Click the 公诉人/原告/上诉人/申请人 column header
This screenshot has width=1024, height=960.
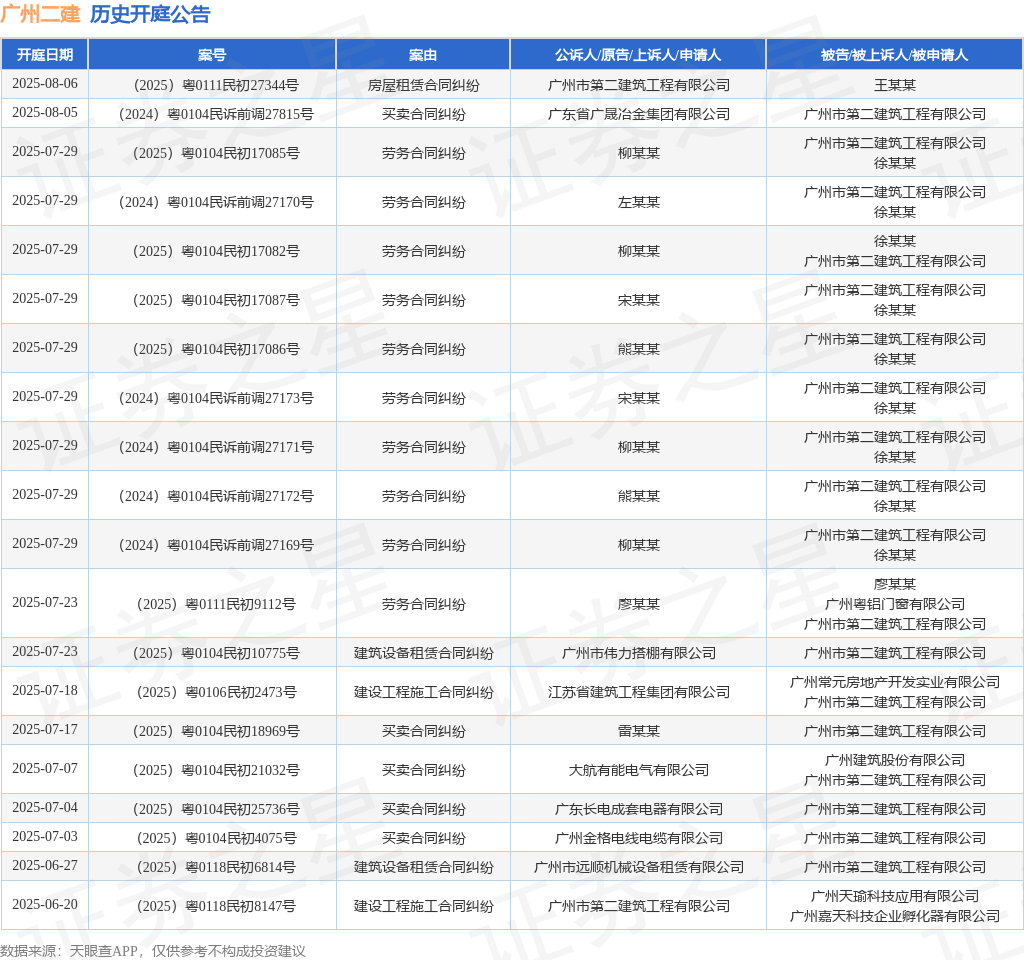point(638,55)
